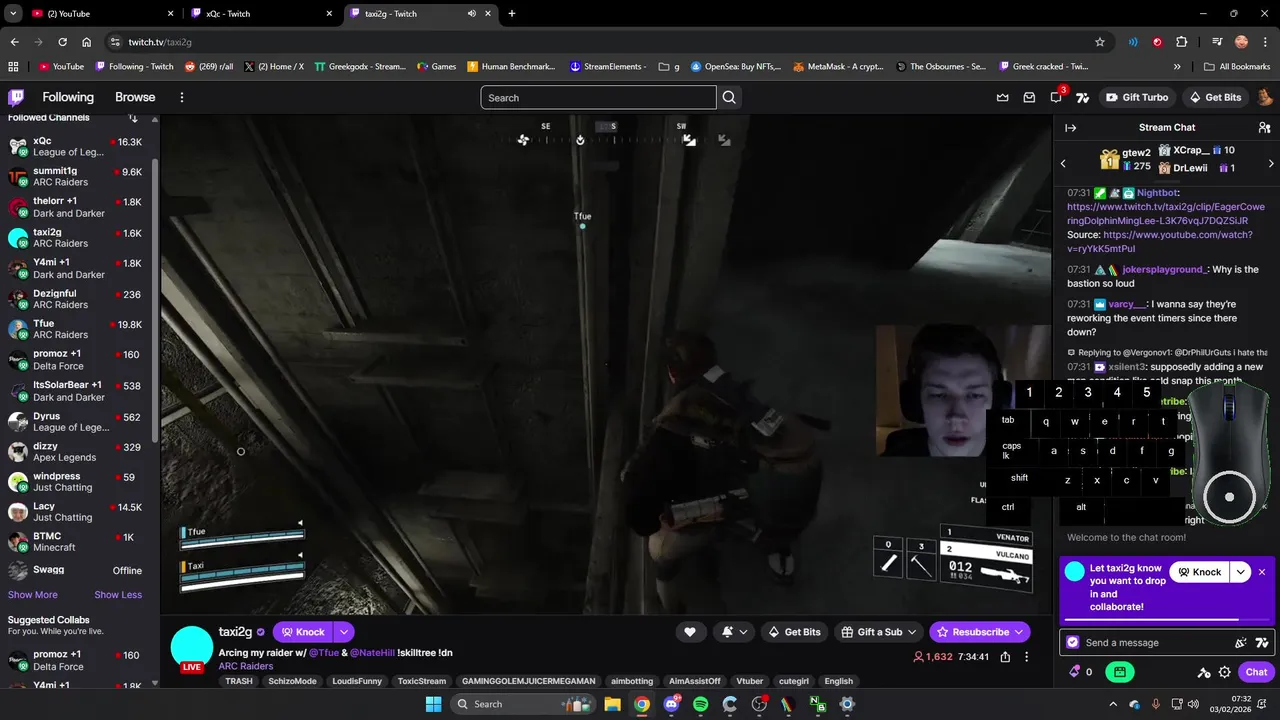This screenshot has height=720, width=1280.
Task: Open Browse in Twitch navigation
Action: 135,97
